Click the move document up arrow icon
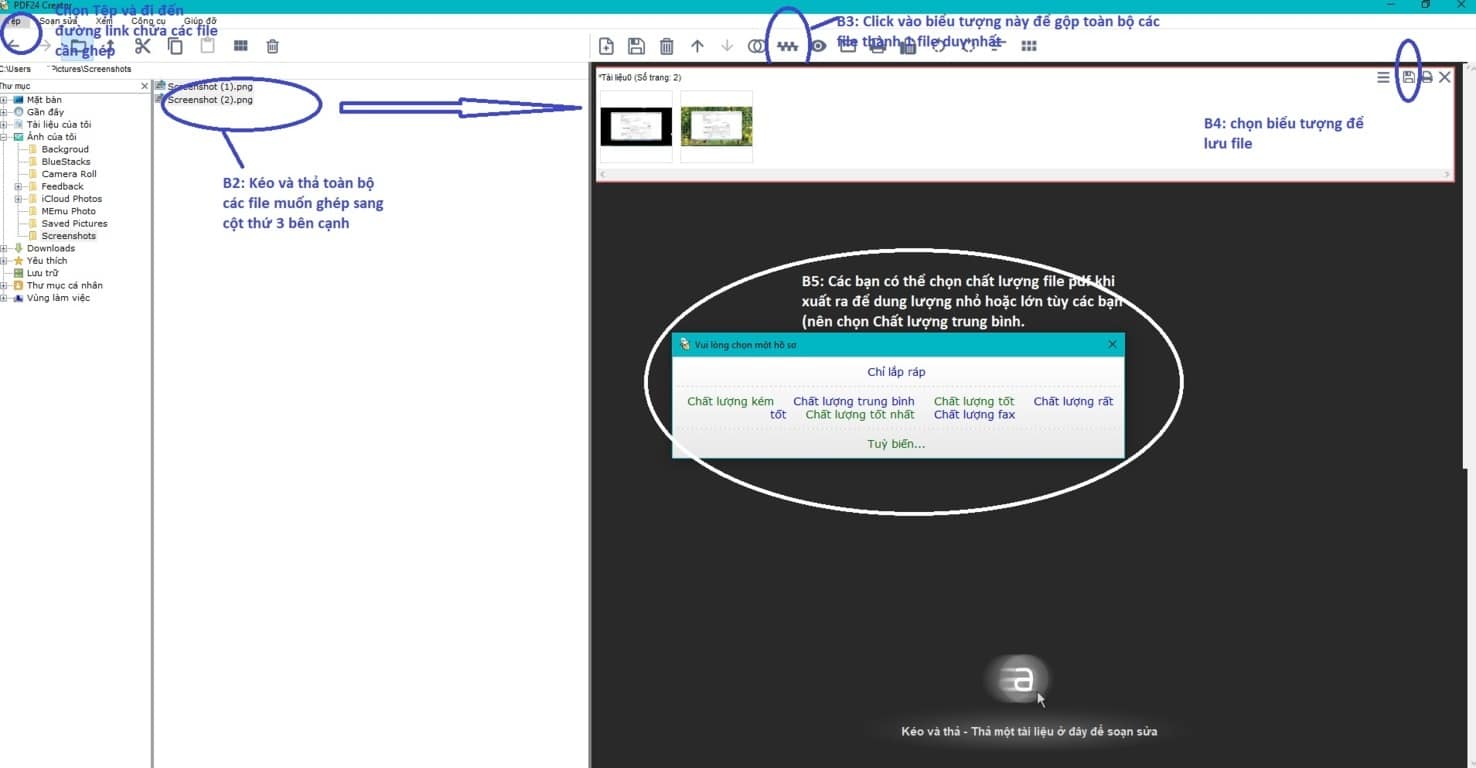The image size is (1476, 768). [x=697, y=46]
